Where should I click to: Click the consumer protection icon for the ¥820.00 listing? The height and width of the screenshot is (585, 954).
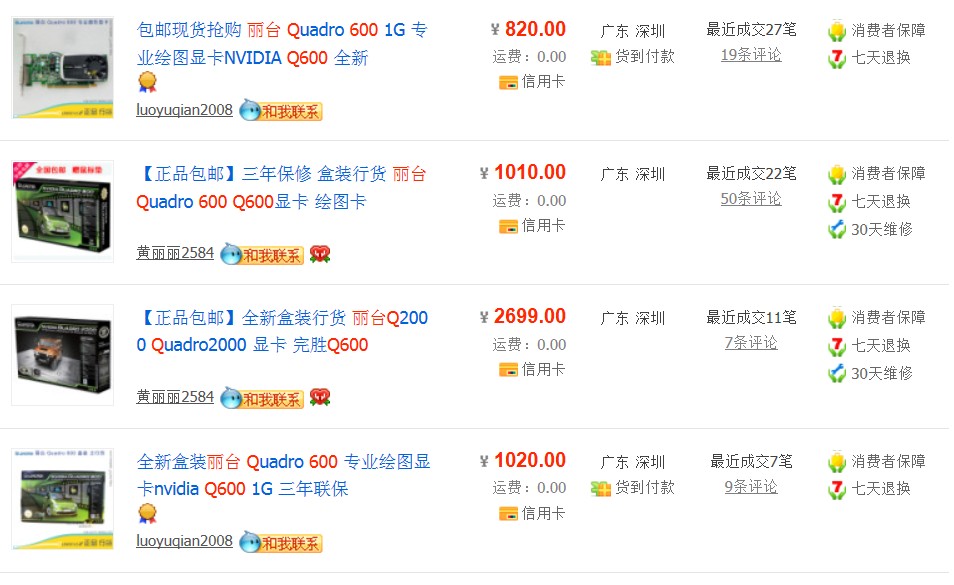tap(837, 31)
